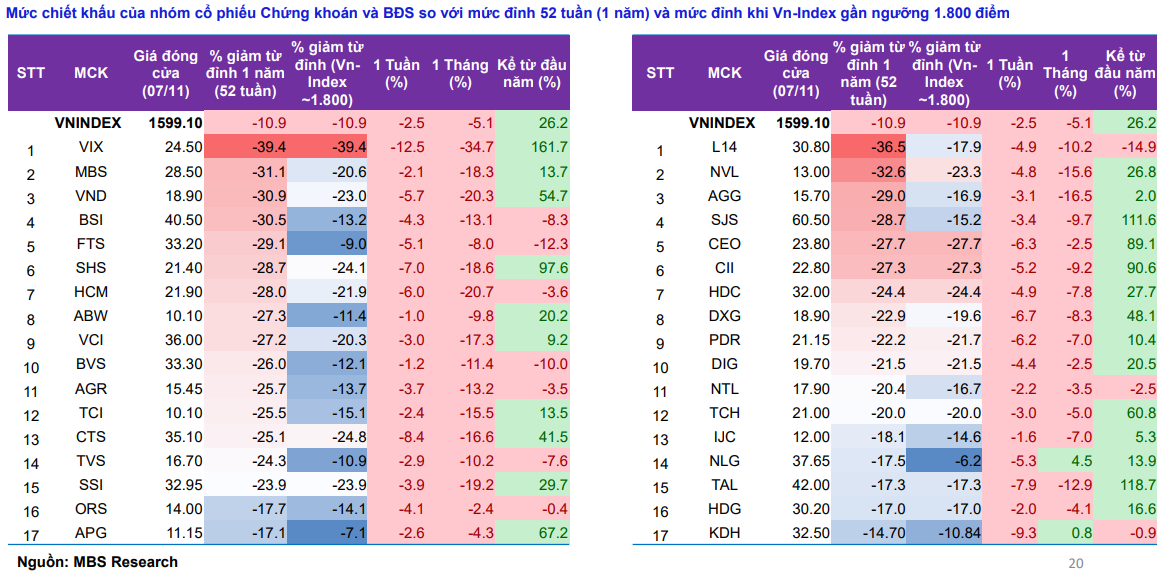Click the left table's 1 Tuần (%) header
The image size is (1164, 572).
point(397,73)
